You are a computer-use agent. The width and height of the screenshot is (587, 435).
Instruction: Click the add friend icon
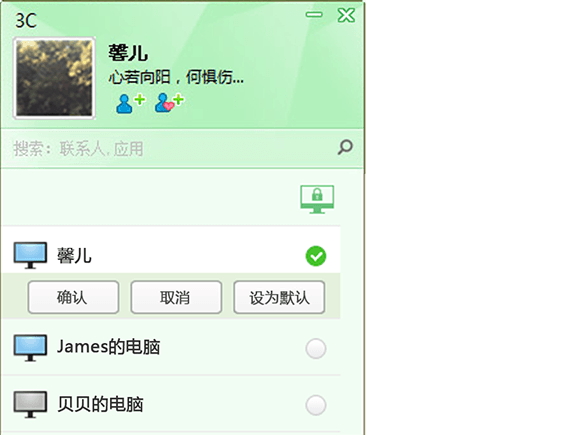[130, 103]
